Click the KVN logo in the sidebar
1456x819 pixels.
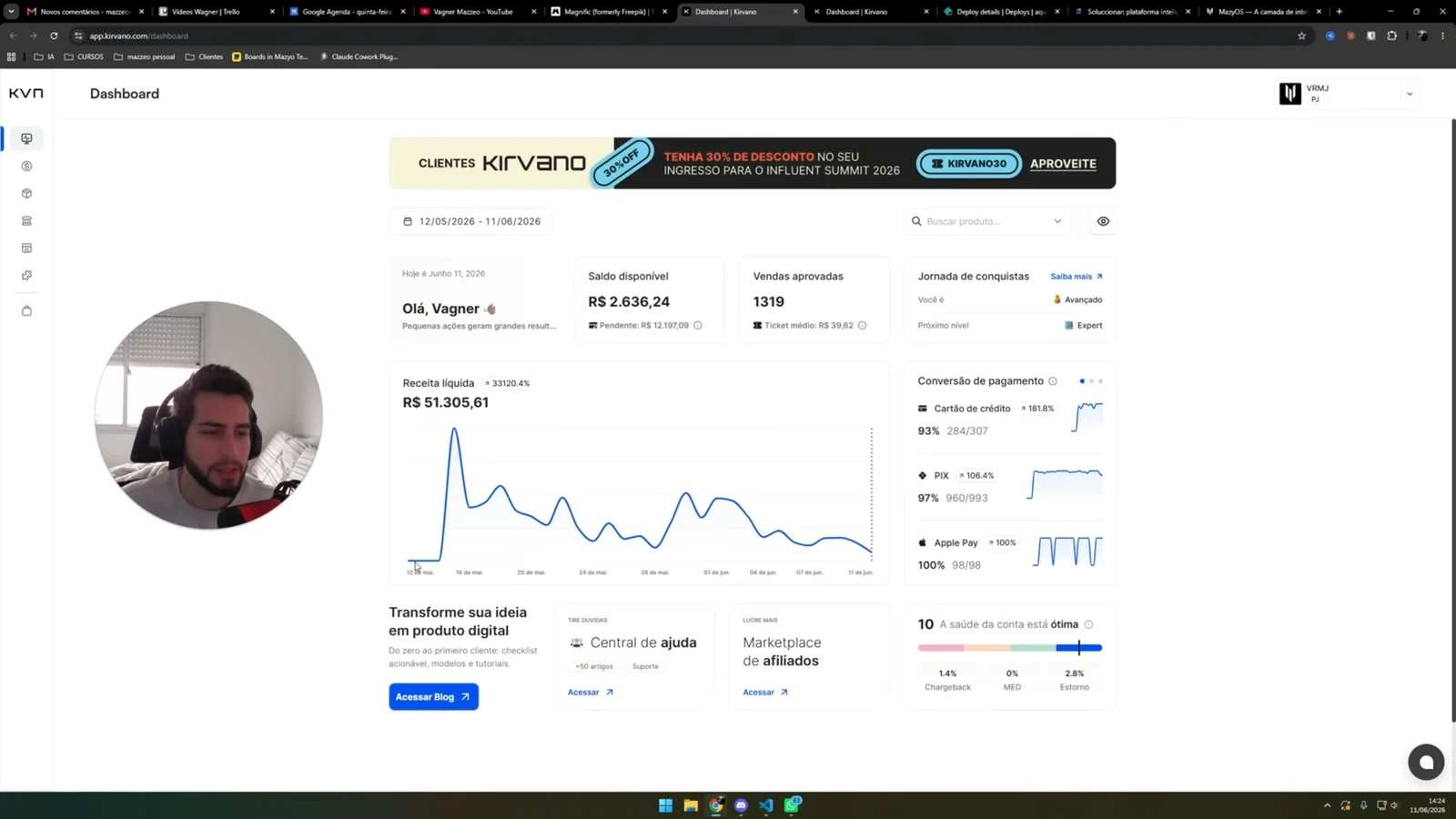click(x=26, y=93)
